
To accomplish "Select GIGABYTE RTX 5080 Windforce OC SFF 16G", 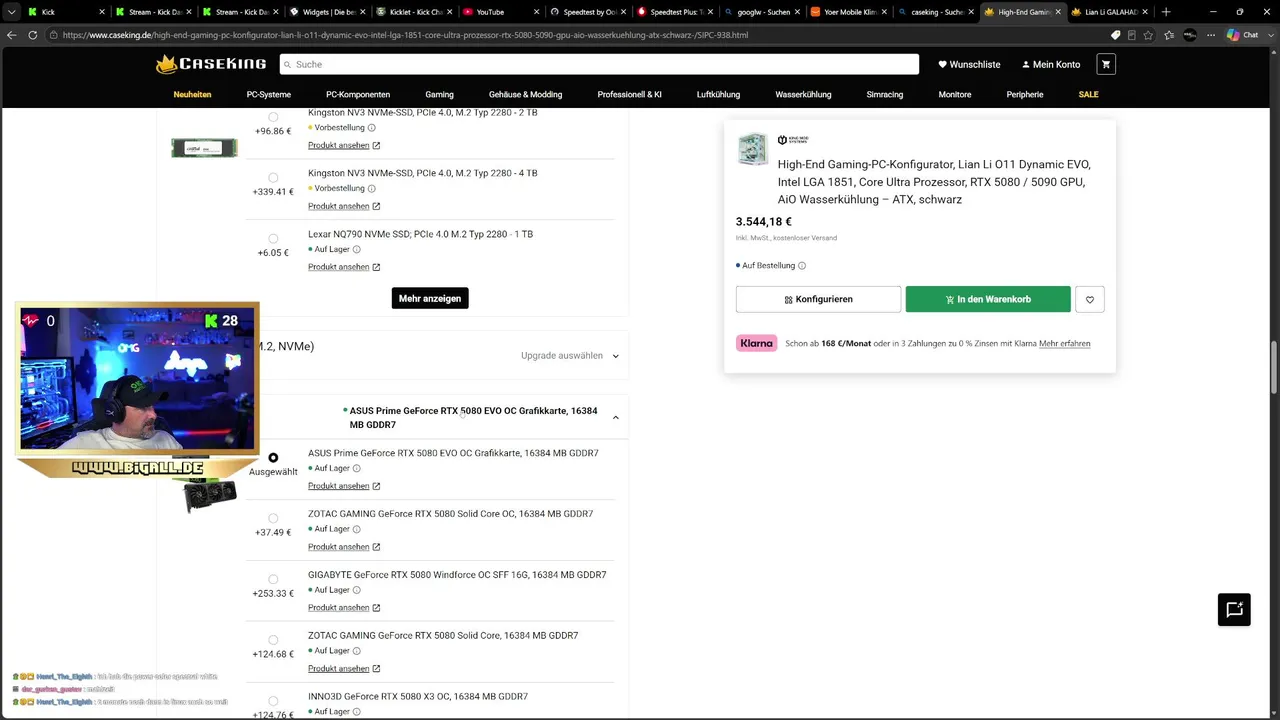I will pyautogui.click(x=273, y=579).
